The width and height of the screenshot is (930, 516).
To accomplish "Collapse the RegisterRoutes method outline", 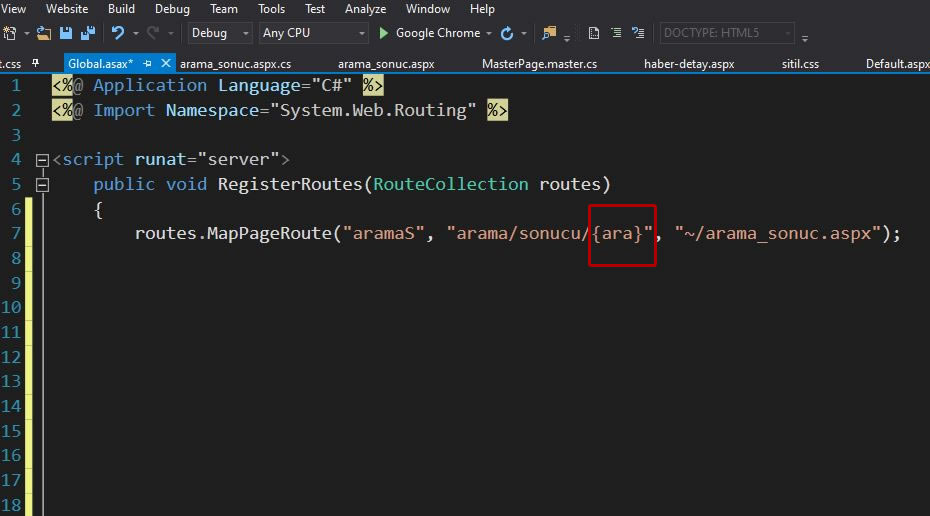I will tap(42, 185).
